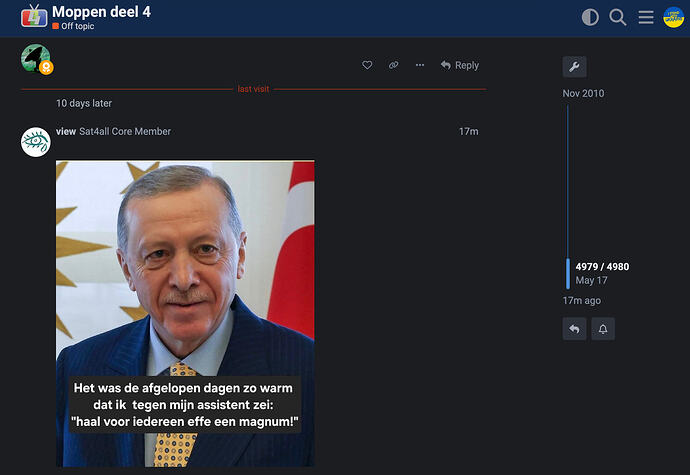Click the 4979 / 4980 post counter
Image resolution: width=690 pixels, height=475 pixels.
602,267
